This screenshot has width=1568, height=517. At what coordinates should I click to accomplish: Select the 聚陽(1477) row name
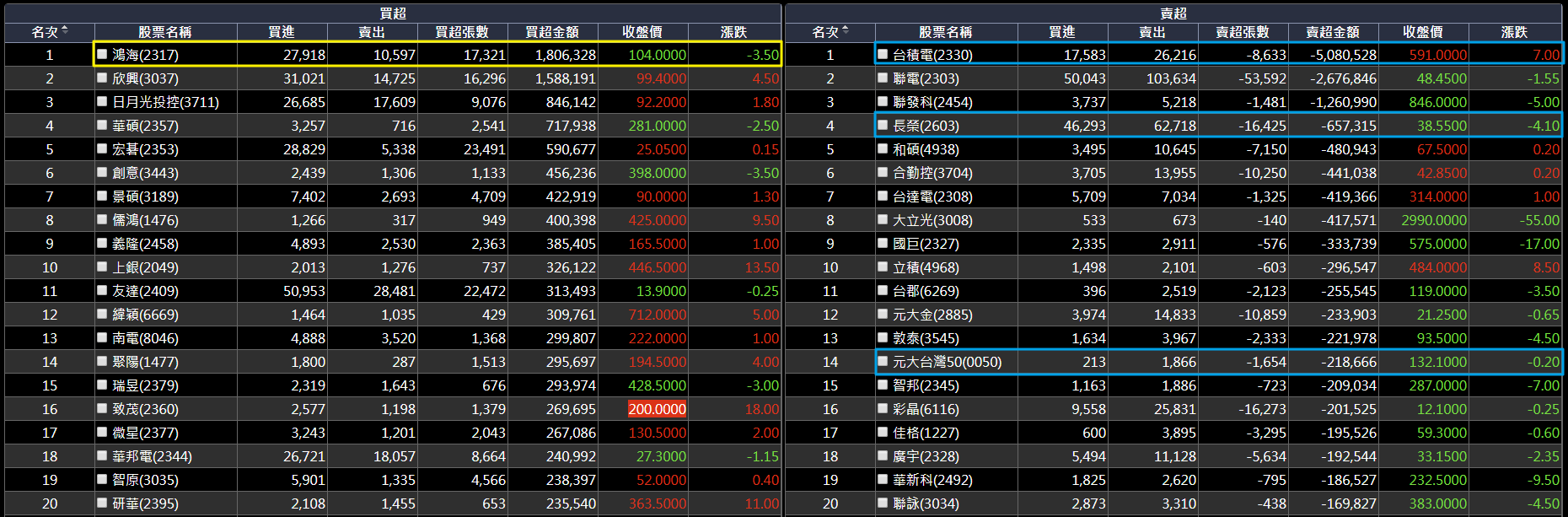tap(145, 362)
